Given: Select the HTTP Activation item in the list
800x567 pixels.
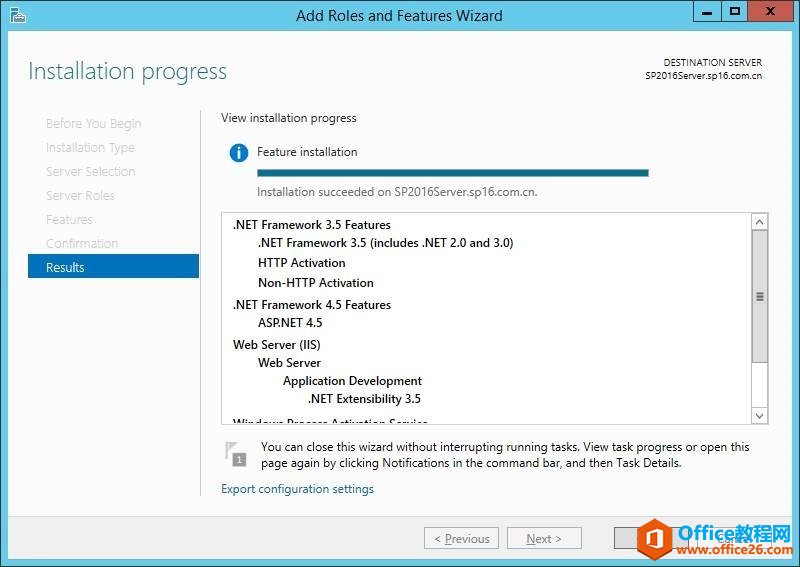Looking at the screenshot, I should (x=302, y=263).
